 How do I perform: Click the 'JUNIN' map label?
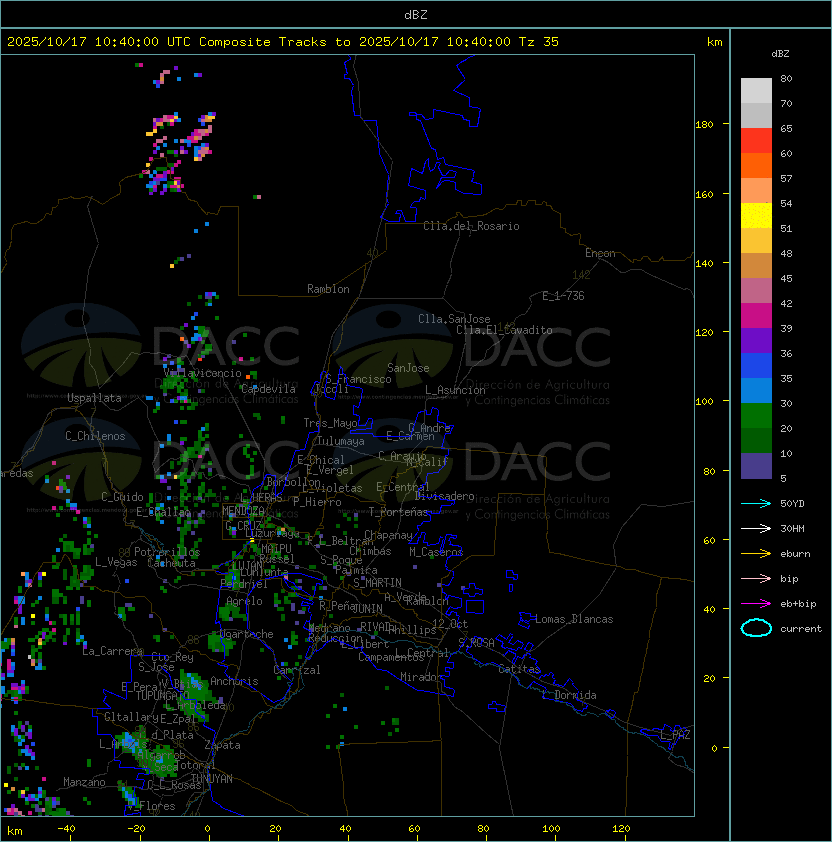pos(367,609)
